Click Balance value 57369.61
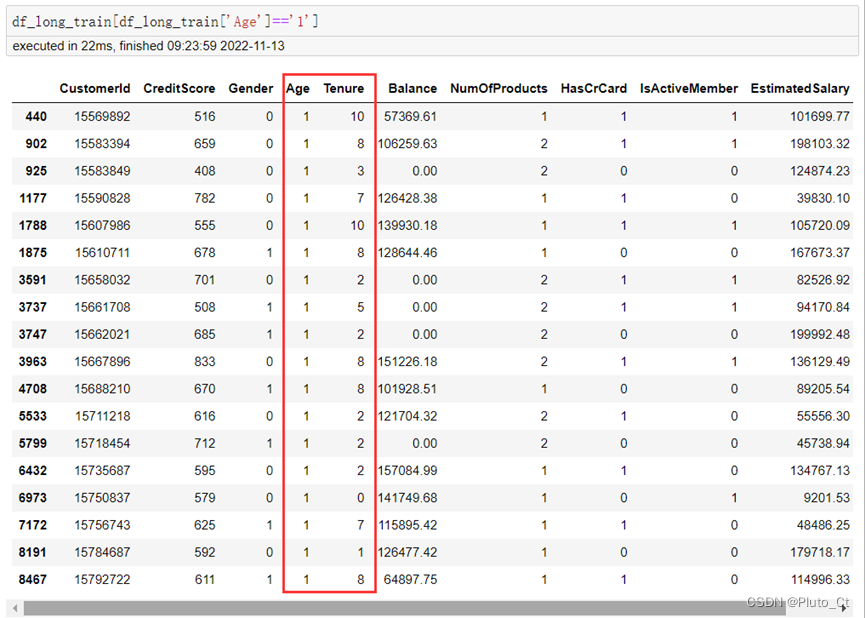 [410, 116]
